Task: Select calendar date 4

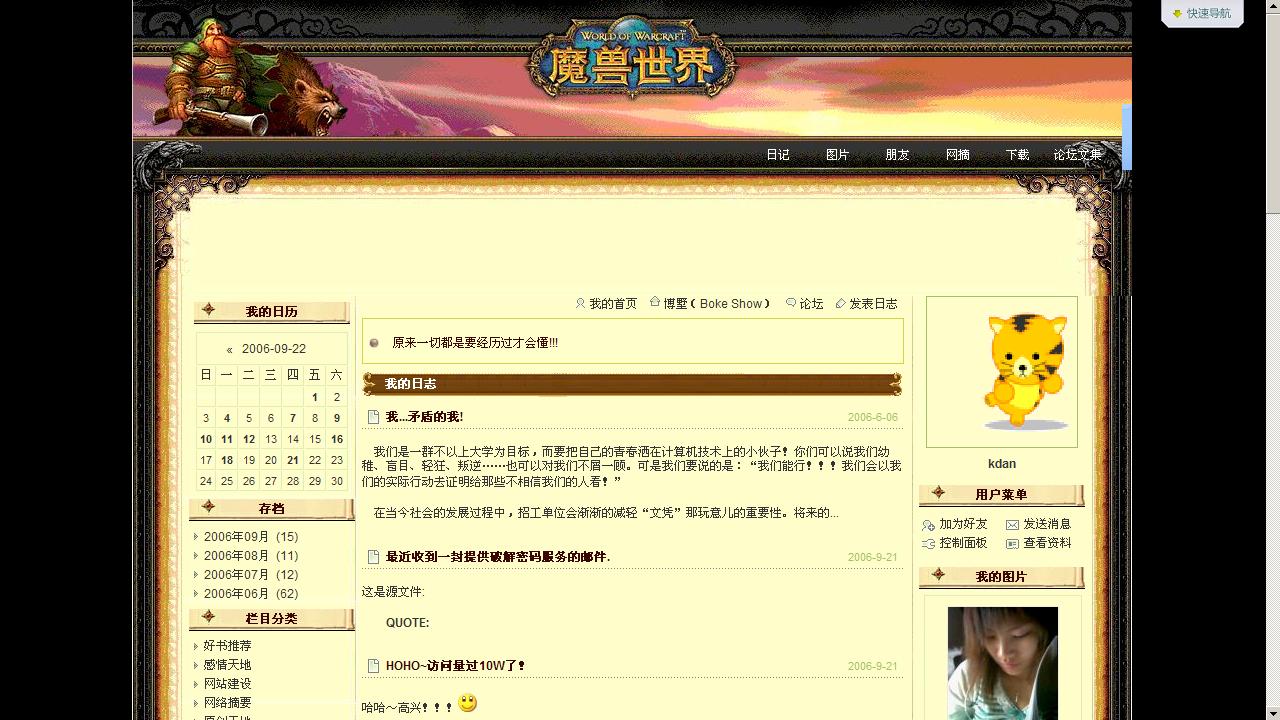Action: 227,419
